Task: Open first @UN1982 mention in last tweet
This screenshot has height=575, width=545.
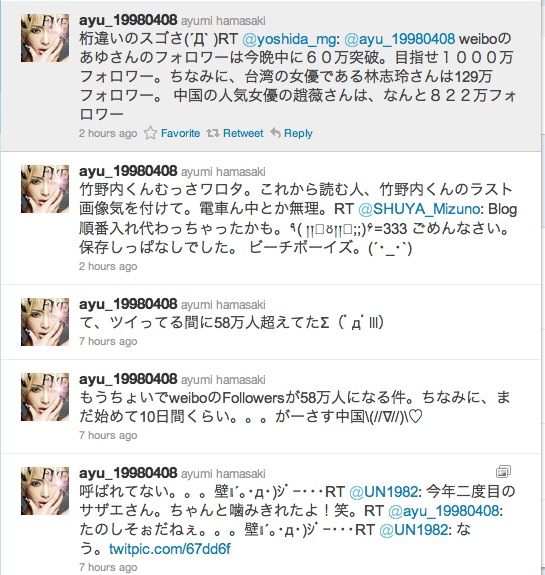Action: 385,492
